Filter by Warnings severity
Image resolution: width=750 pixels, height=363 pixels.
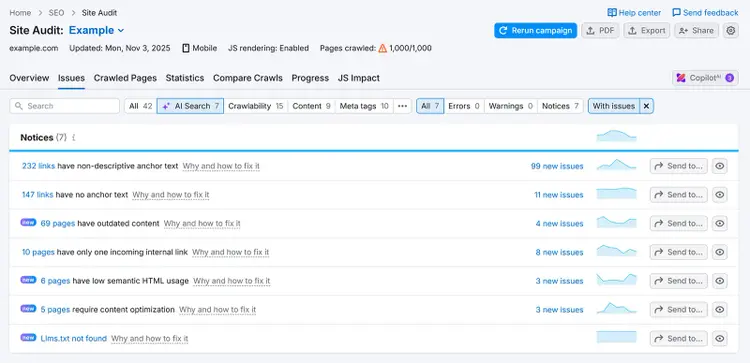511,106
